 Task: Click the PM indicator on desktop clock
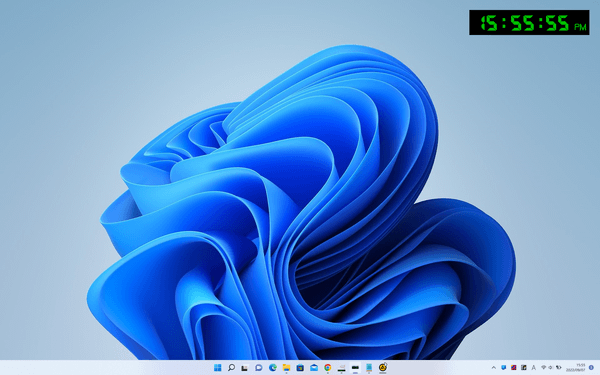click(580, 26)
